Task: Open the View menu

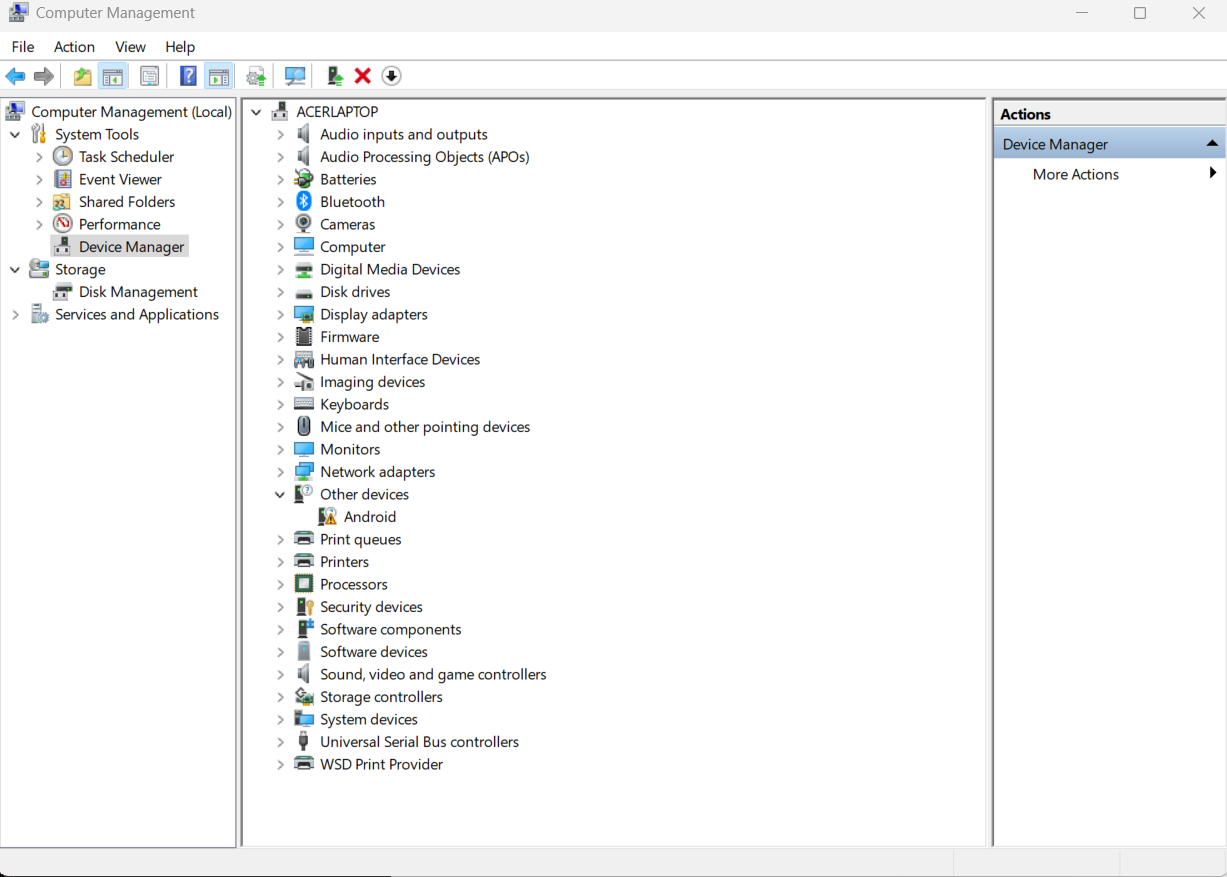Action: [x=130, y=47]
